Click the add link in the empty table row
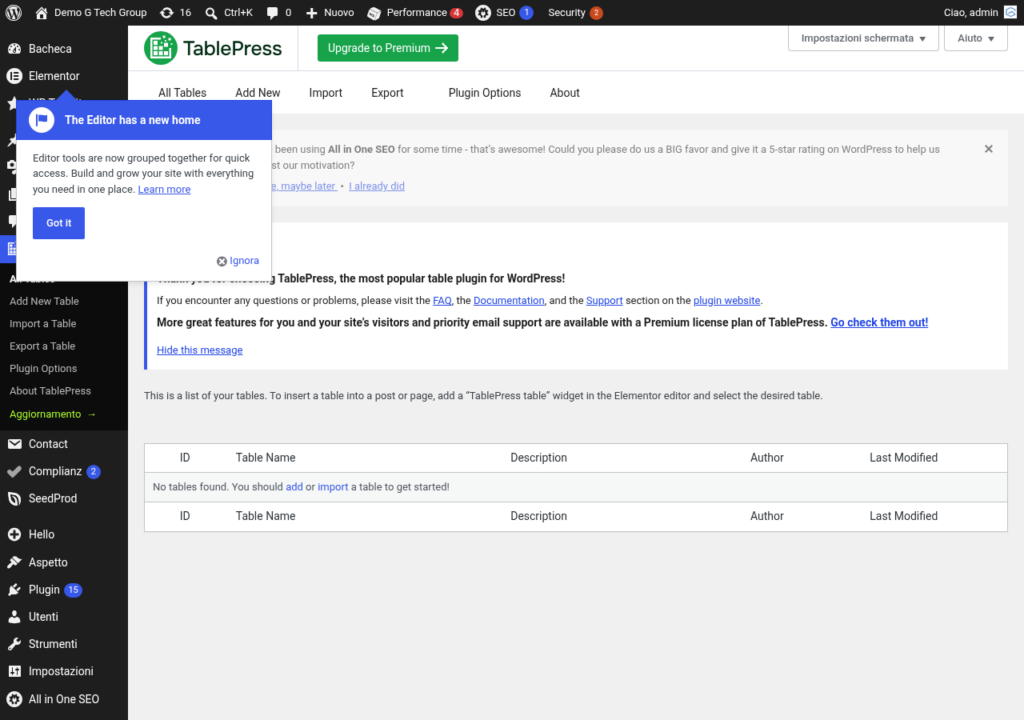 [294, 487]
